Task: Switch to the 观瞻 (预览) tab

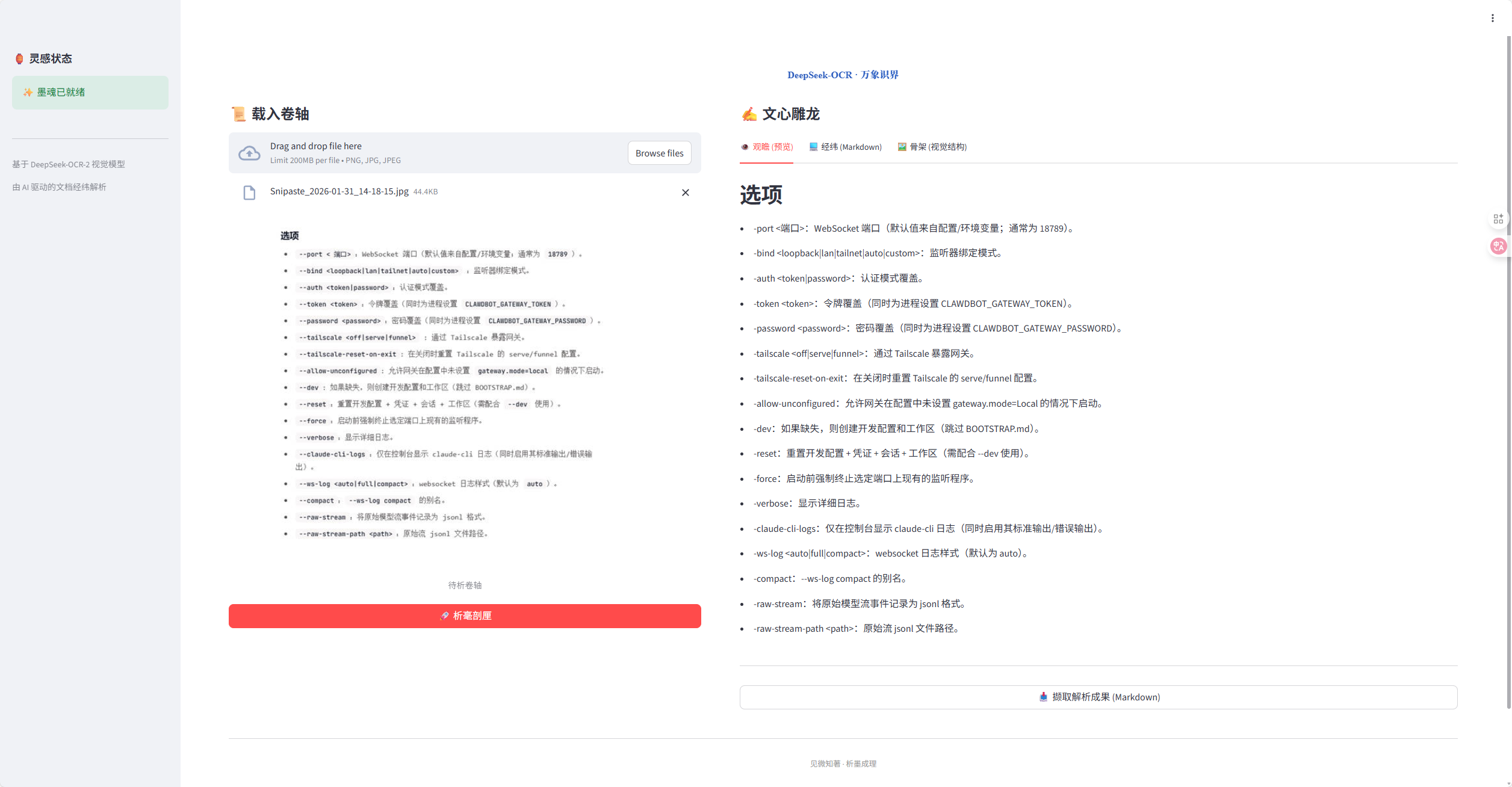Action: (x=766, y=147)
